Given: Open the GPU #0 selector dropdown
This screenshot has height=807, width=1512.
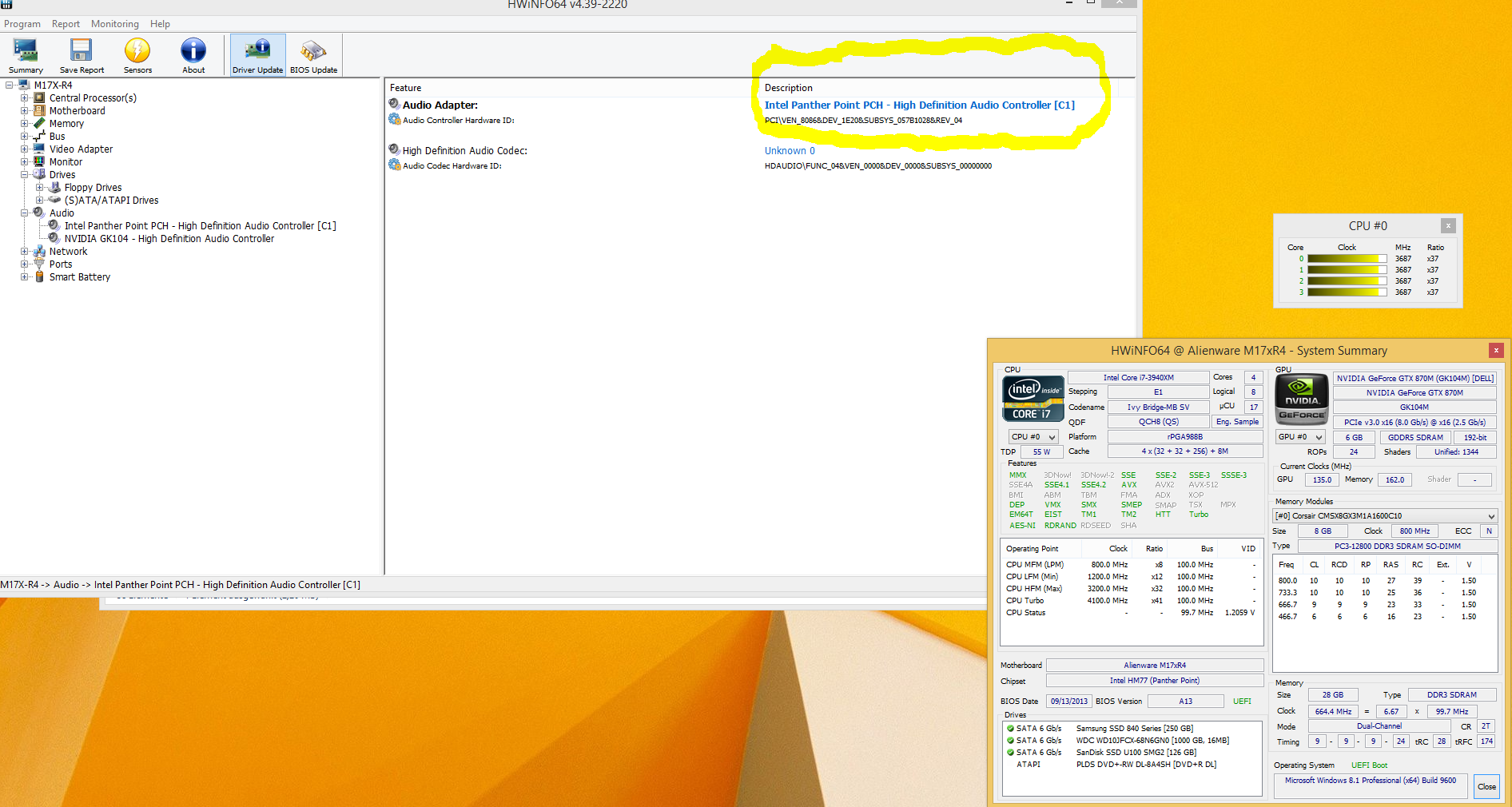Looking at the screenshot, I should [x=1300, y=437].
